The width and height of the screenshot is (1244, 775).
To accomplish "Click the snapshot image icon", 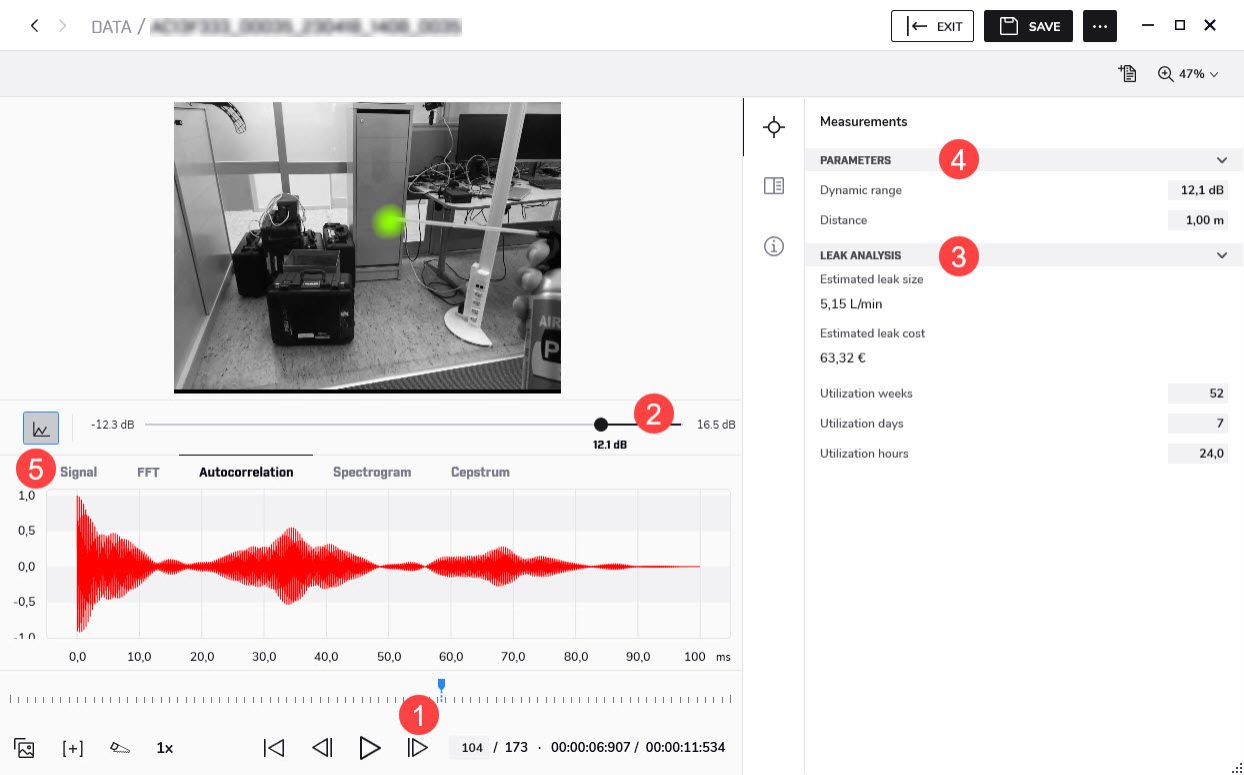I will click(x=25, y=748).
